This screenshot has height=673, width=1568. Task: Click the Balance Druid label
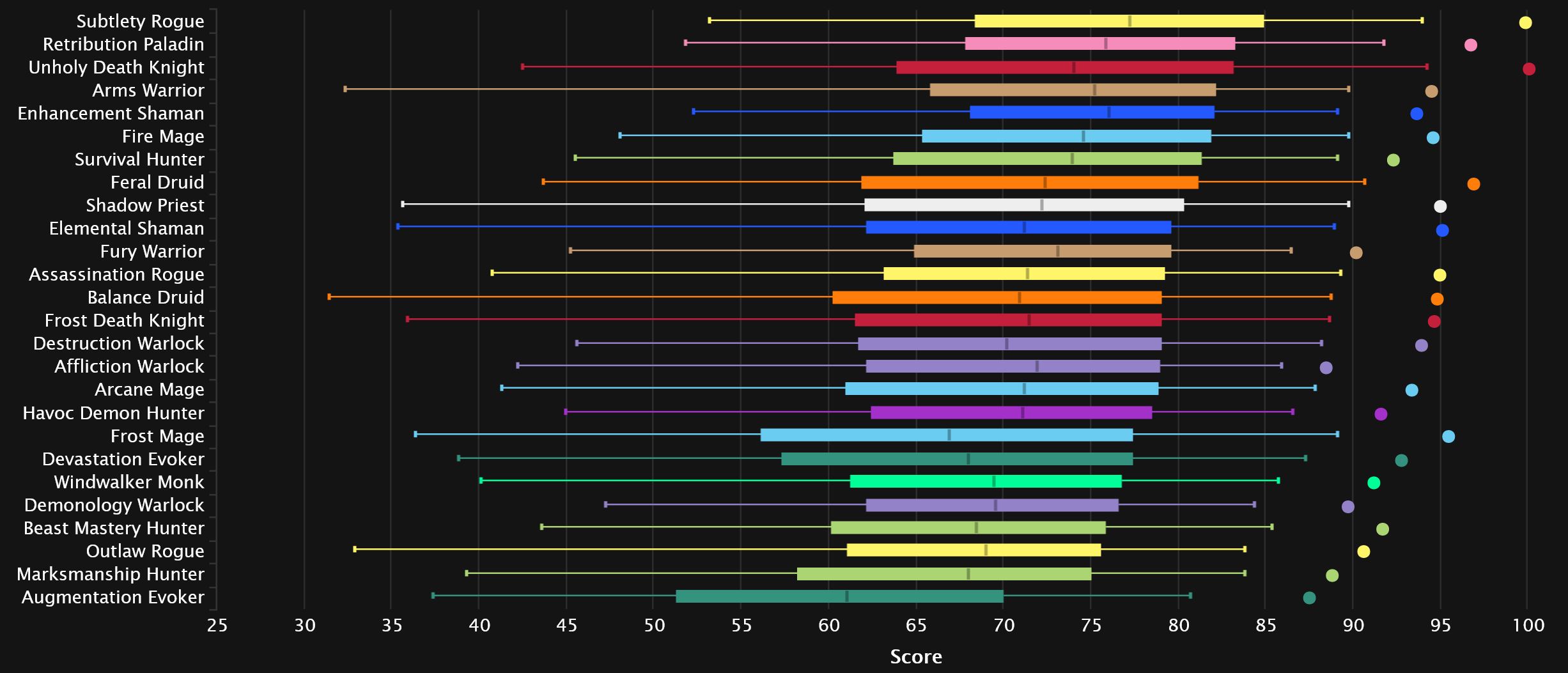(x=146, y=297)
